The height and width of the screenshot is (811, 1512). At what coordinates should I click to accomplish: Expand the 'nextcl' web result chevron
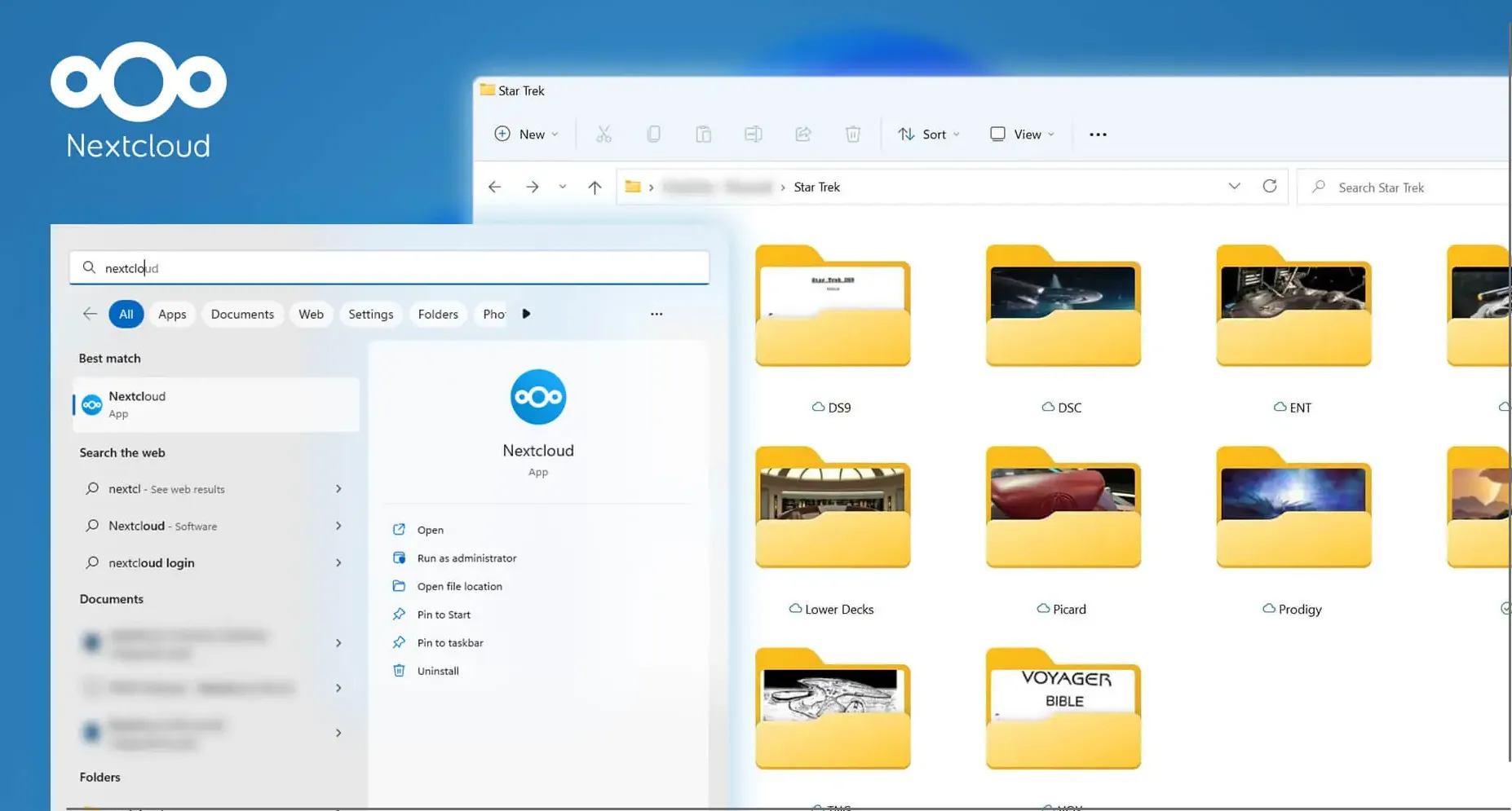(x=338, y=489)
